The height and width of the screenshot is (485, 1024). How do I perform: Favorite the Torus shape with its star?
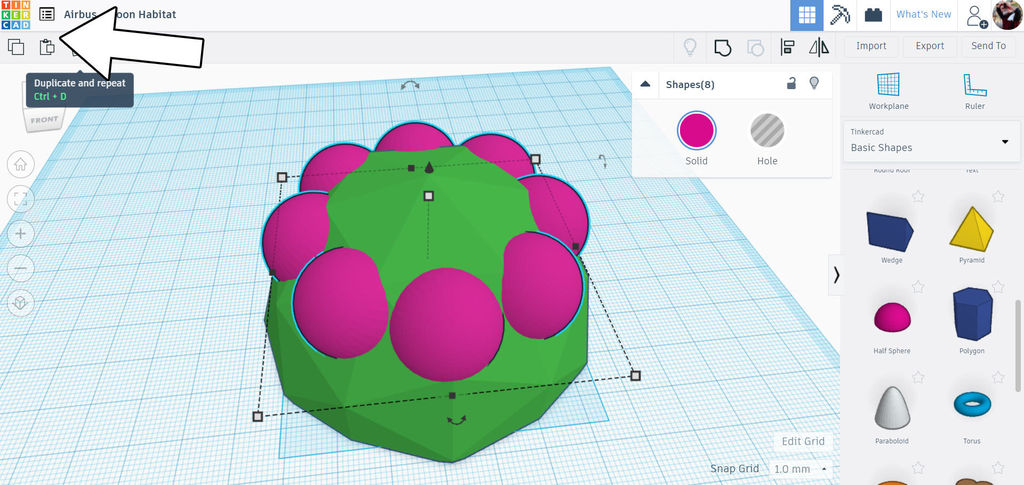point(998,377)
